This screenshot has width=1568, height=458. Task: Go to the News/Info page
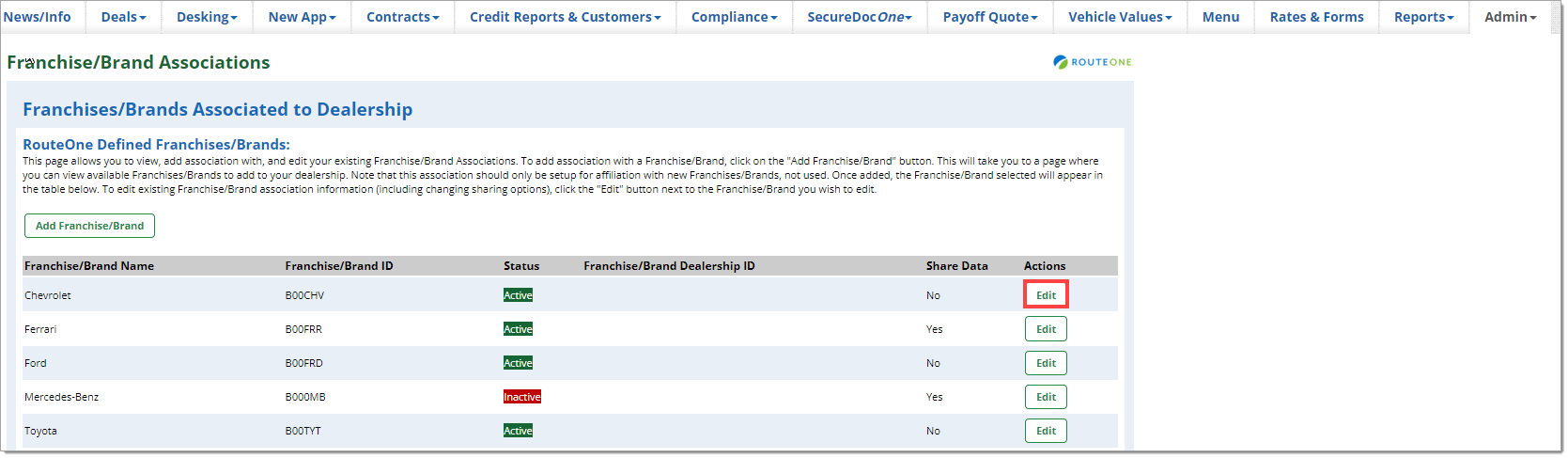[38, 17]
